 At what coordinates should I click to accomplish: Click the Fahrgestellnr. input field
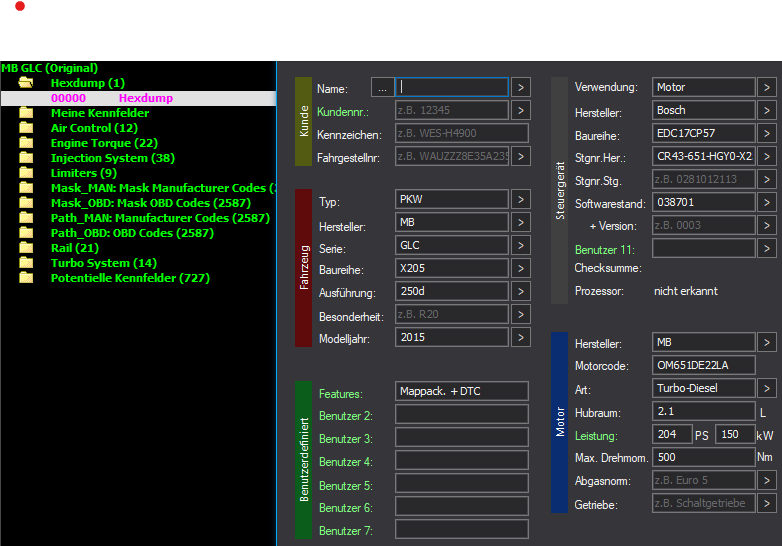point(452,156)
